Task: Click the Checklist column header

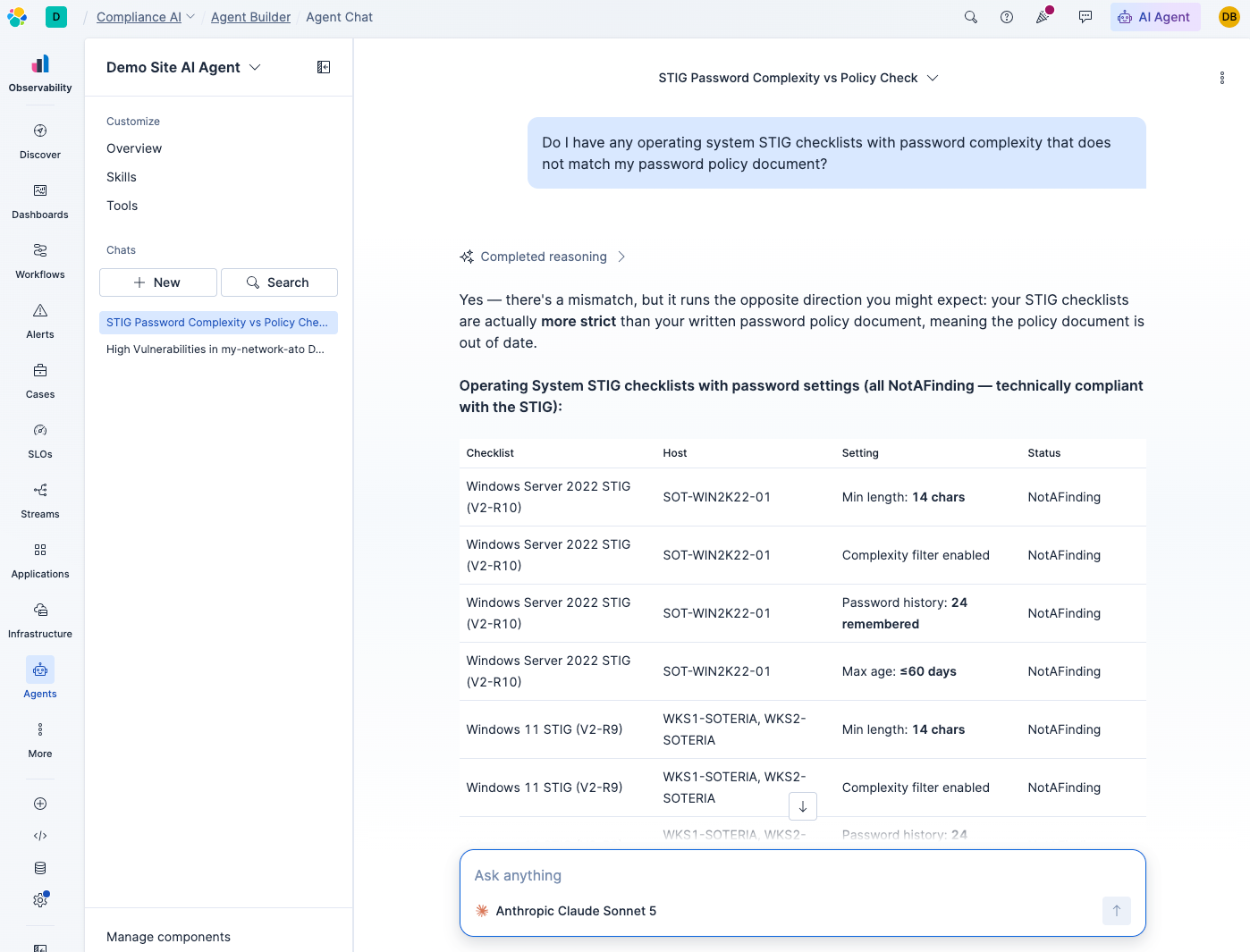Action: (x=490, y=453)
